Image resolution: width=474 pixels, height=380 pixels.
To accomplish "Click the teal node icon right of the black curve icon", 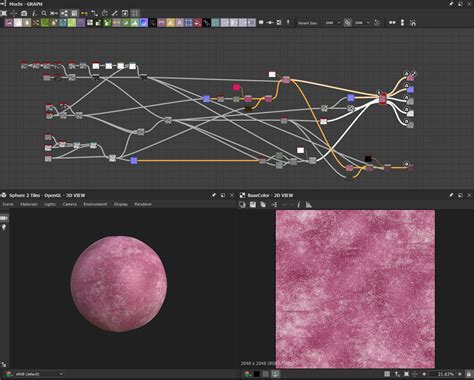I will pyautogui.click(x=216, y=23).
